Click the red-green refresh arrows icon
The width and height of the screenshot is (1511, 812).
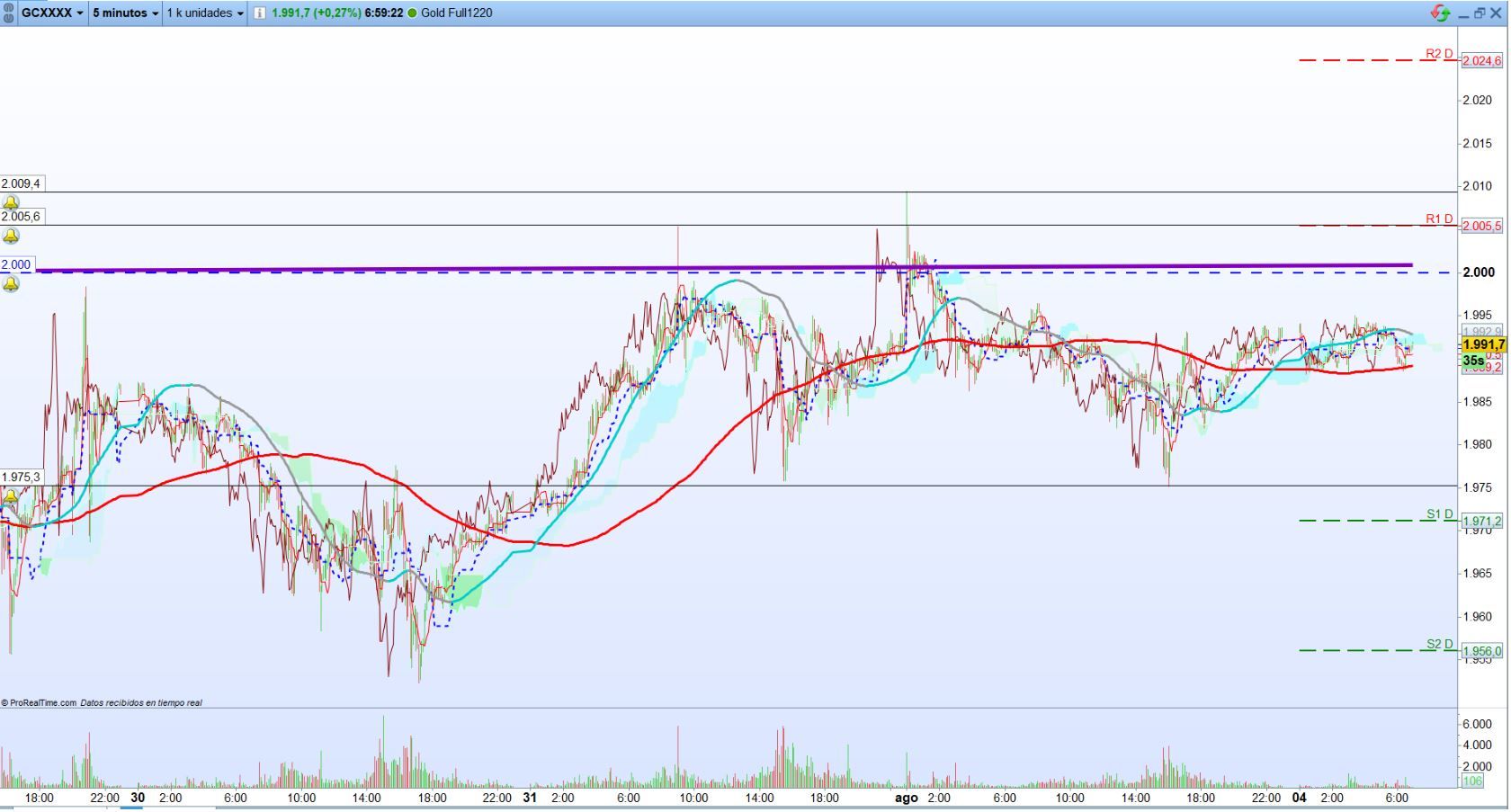1440,13
